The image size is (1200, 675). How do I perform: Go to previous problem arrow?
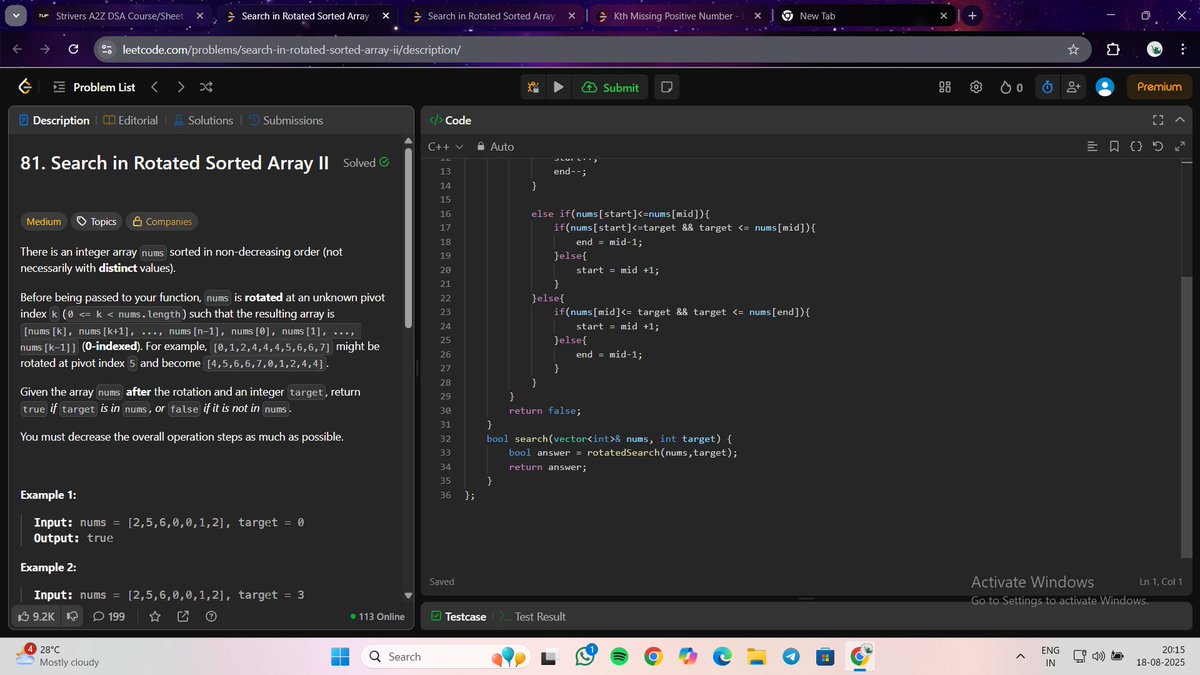pos(156,88)
